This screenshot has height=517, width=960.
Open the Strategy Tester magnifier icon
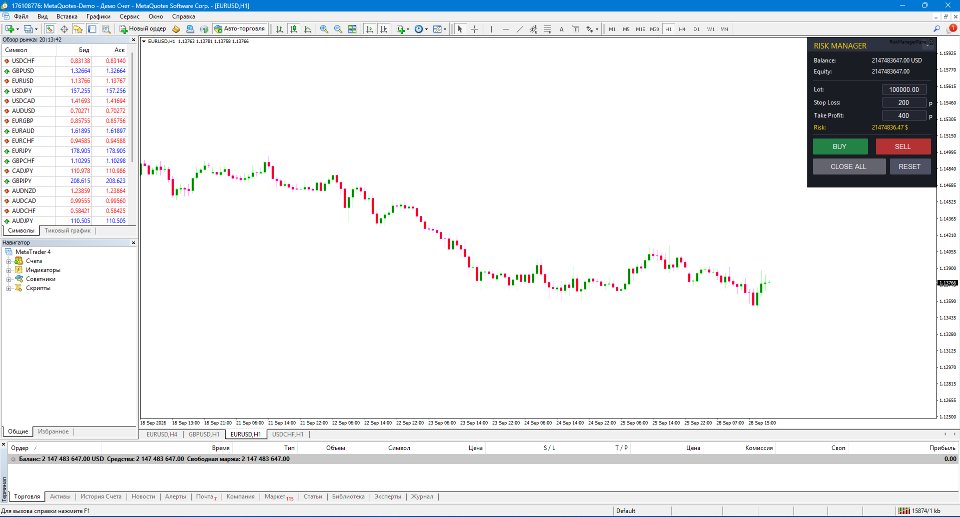[x=106, y=29]
